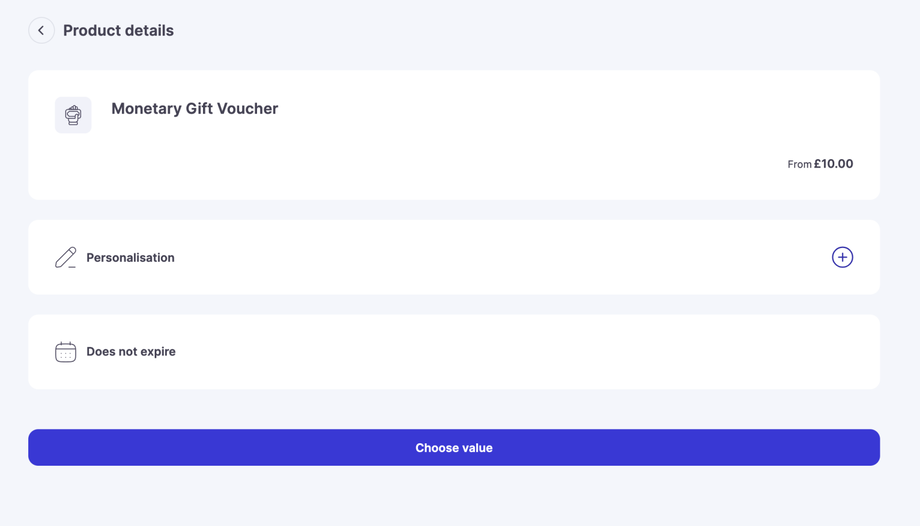Viewport: 920px width, 526px height.
Task: Click the calendar icon beside Does not expire
Action: click(x=66, y=352)
